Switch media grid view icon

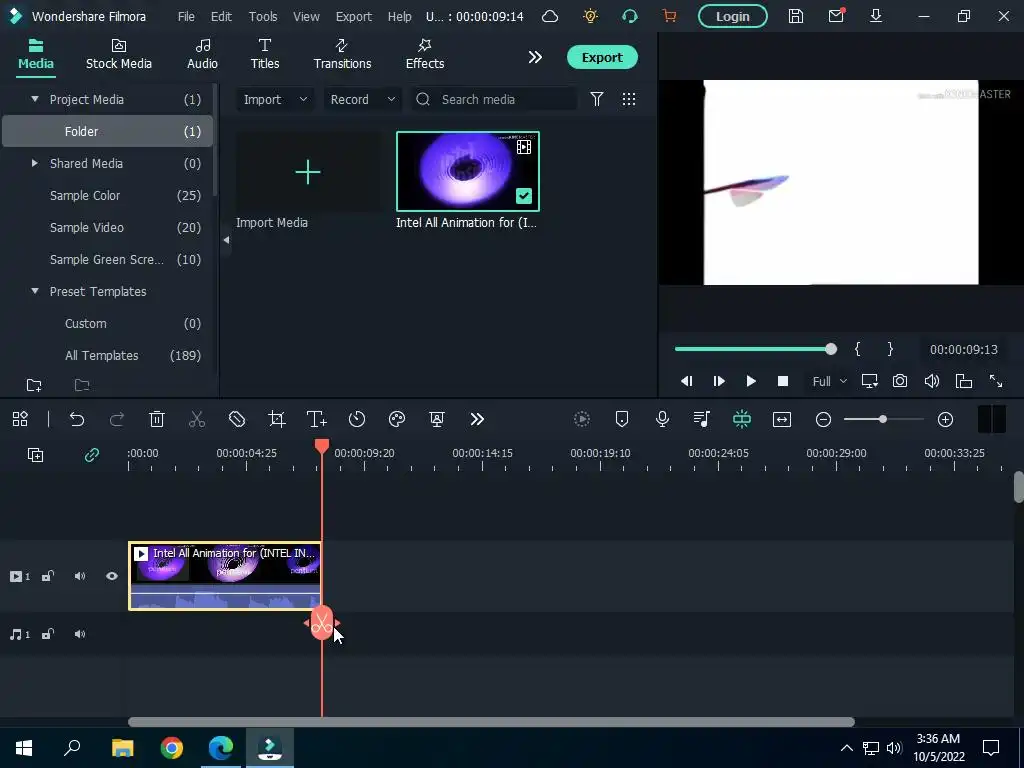[629, 99]
